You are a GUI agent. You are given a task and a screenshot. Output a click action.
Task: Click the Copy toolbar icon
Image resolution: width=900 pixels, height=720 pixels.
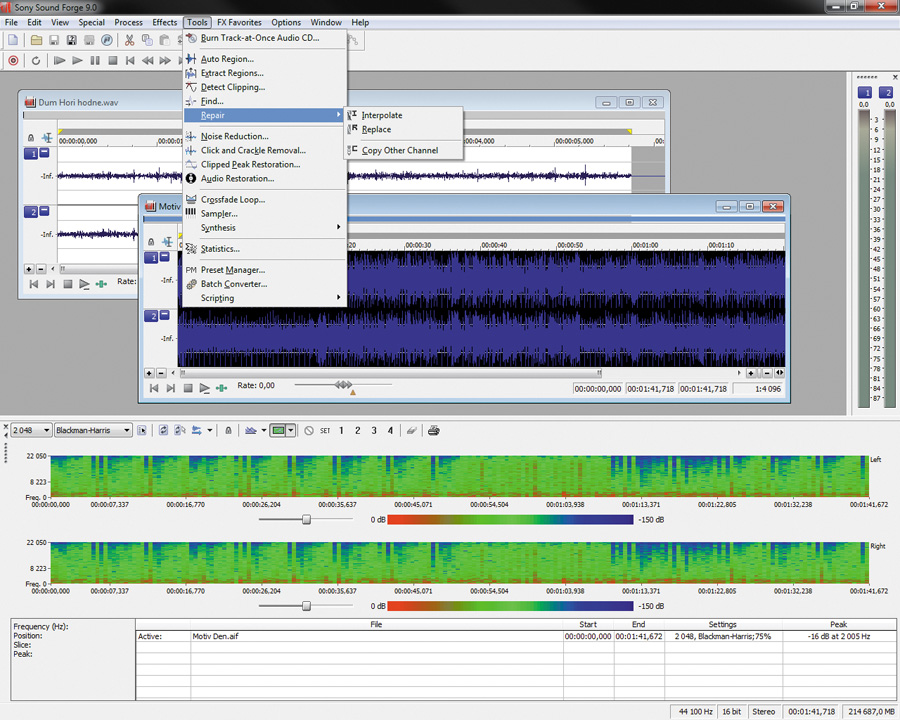(147, 40)
